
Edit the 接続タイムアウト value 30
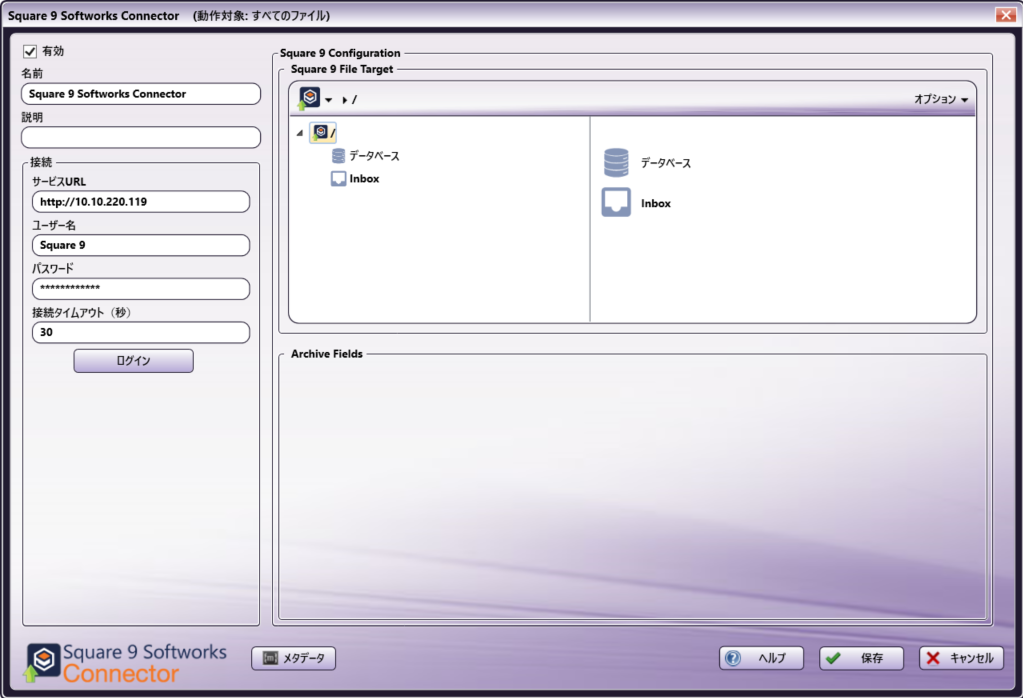pyautogui.click(x=141, y=332)
